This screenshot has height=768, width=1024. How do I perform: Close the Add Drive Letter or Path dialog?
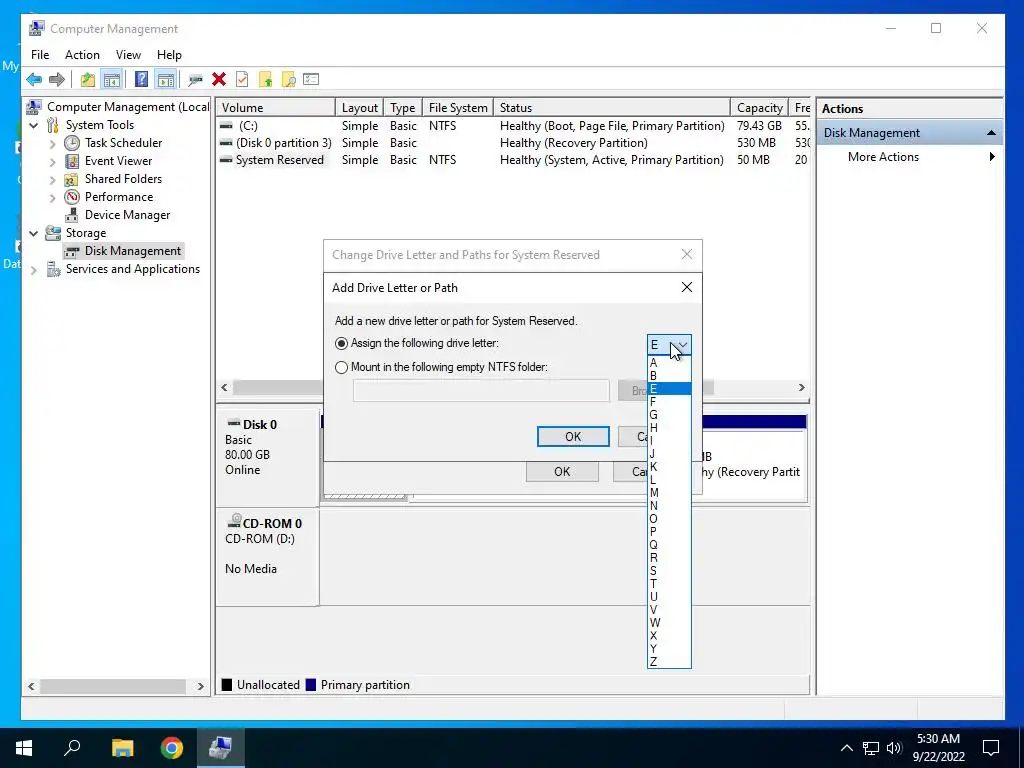(x=686, y=287)
